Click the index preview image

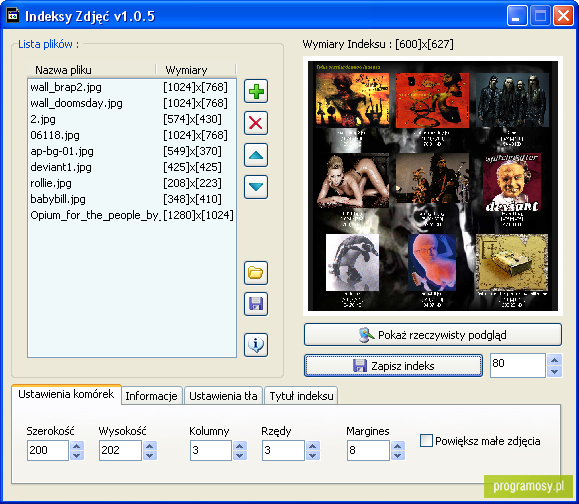point(433,186)
